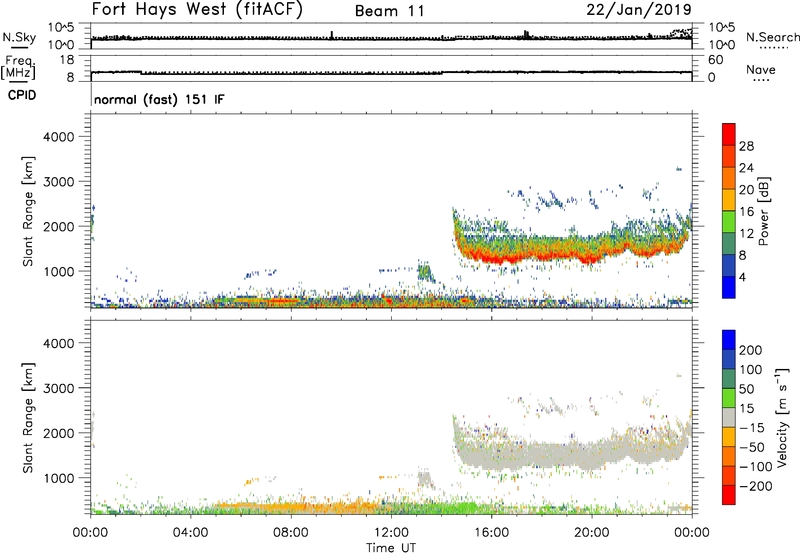Select the light green 12–16 dB Power segment
800x554 pixels.
tap(729, 222)
